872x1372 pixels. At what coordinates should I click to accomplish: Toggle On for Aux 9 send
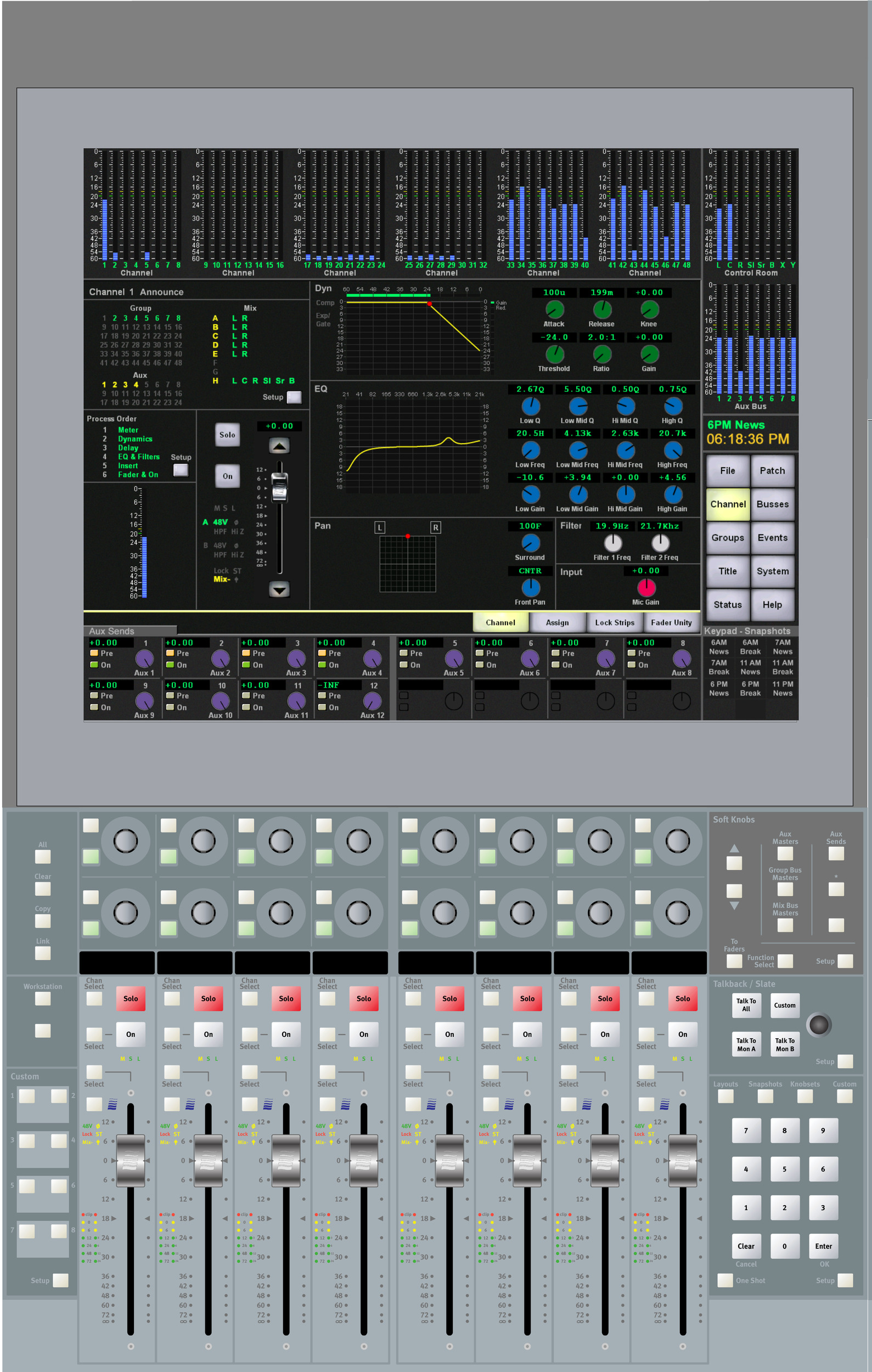(x=94, y=706)
